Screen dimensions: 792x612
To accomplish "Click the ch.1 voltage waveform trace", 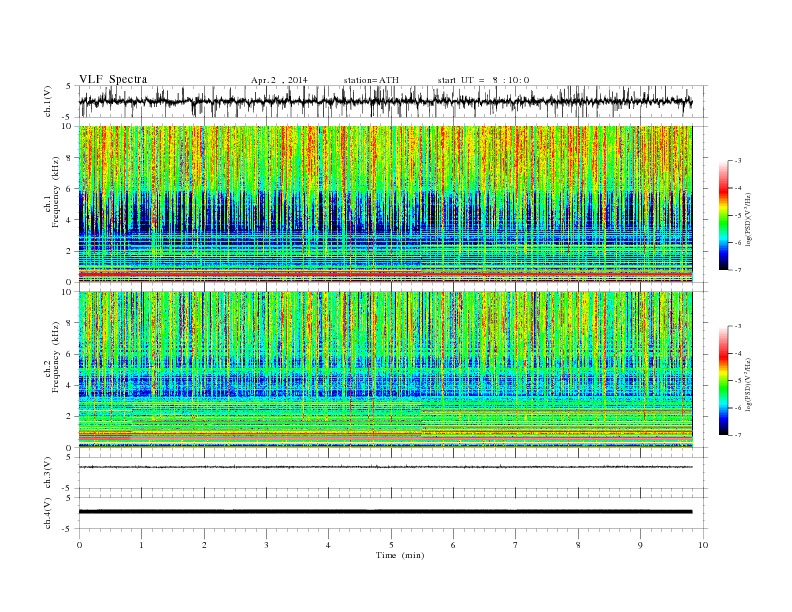I will click(385, 101).
